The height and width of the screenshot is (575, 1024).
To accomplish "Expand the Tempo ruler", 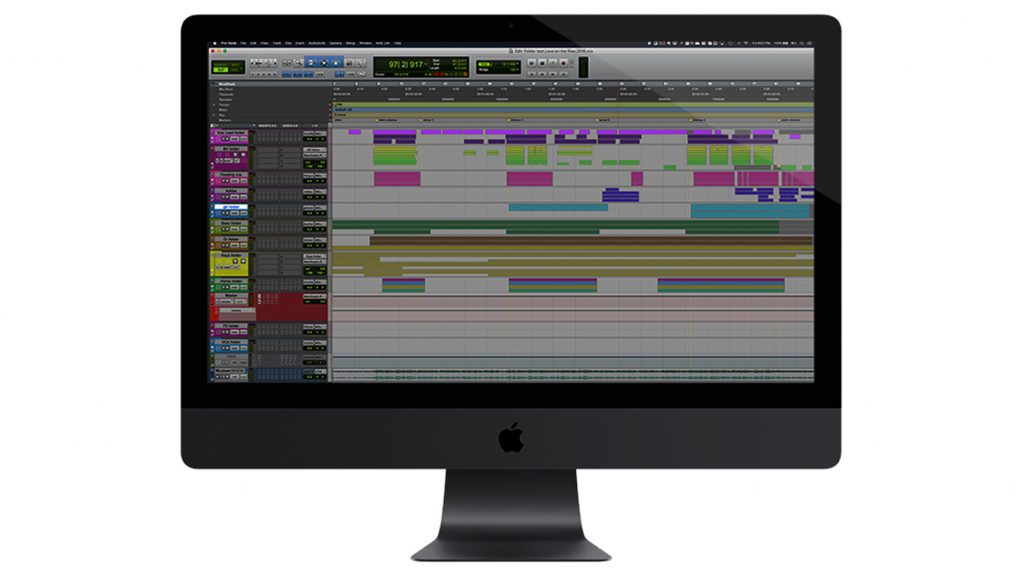I will [x=214, y=105].
